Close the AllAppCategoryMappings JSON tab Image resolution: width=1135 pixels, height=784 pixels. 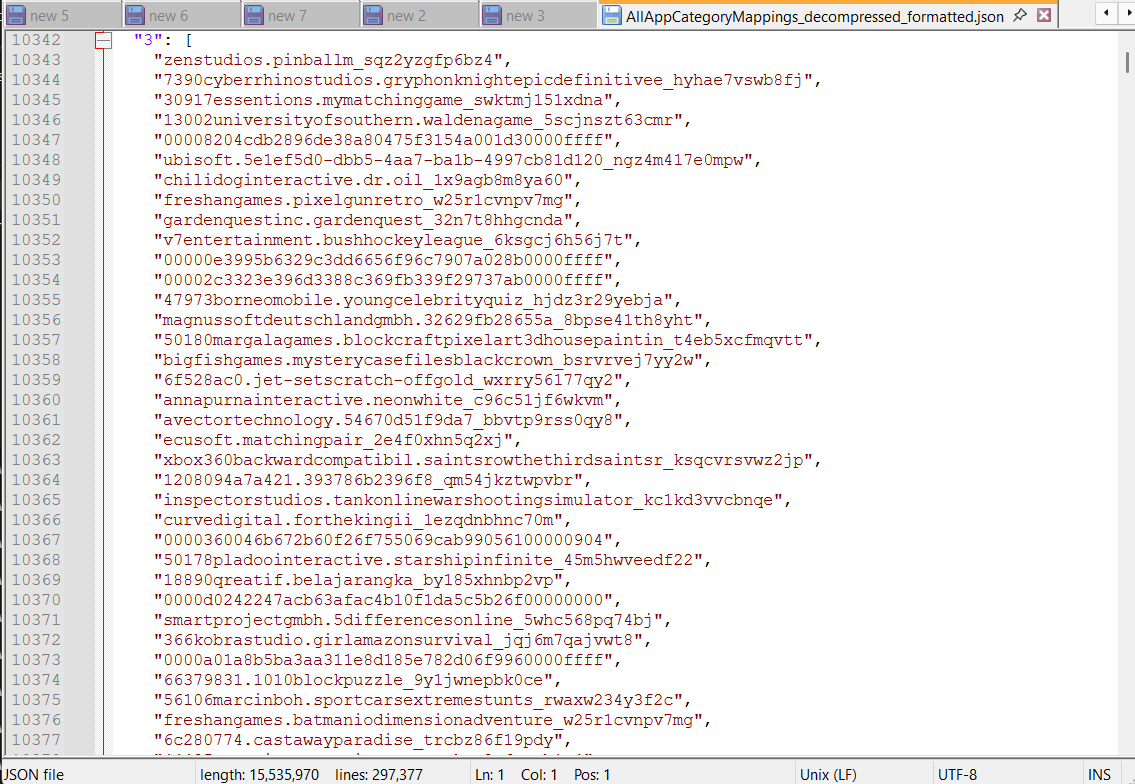click(x=1044, y=14)
